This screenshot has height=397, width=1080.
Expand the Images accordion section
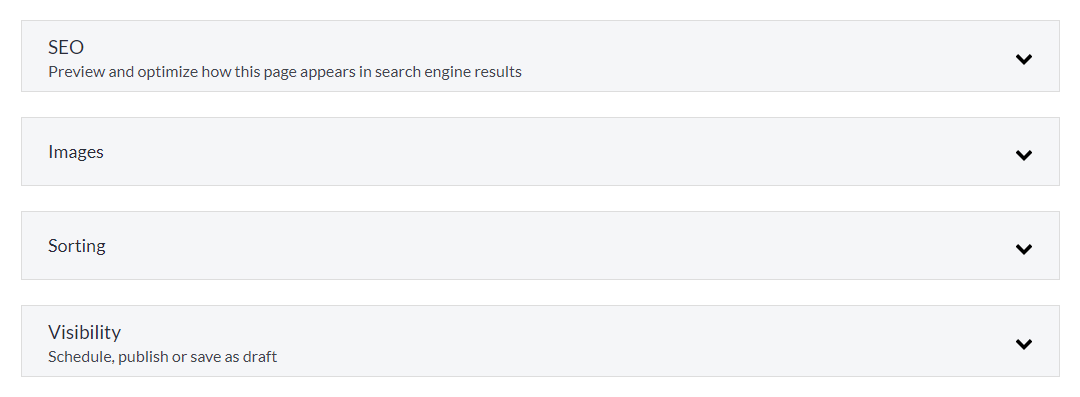point(540,152)
